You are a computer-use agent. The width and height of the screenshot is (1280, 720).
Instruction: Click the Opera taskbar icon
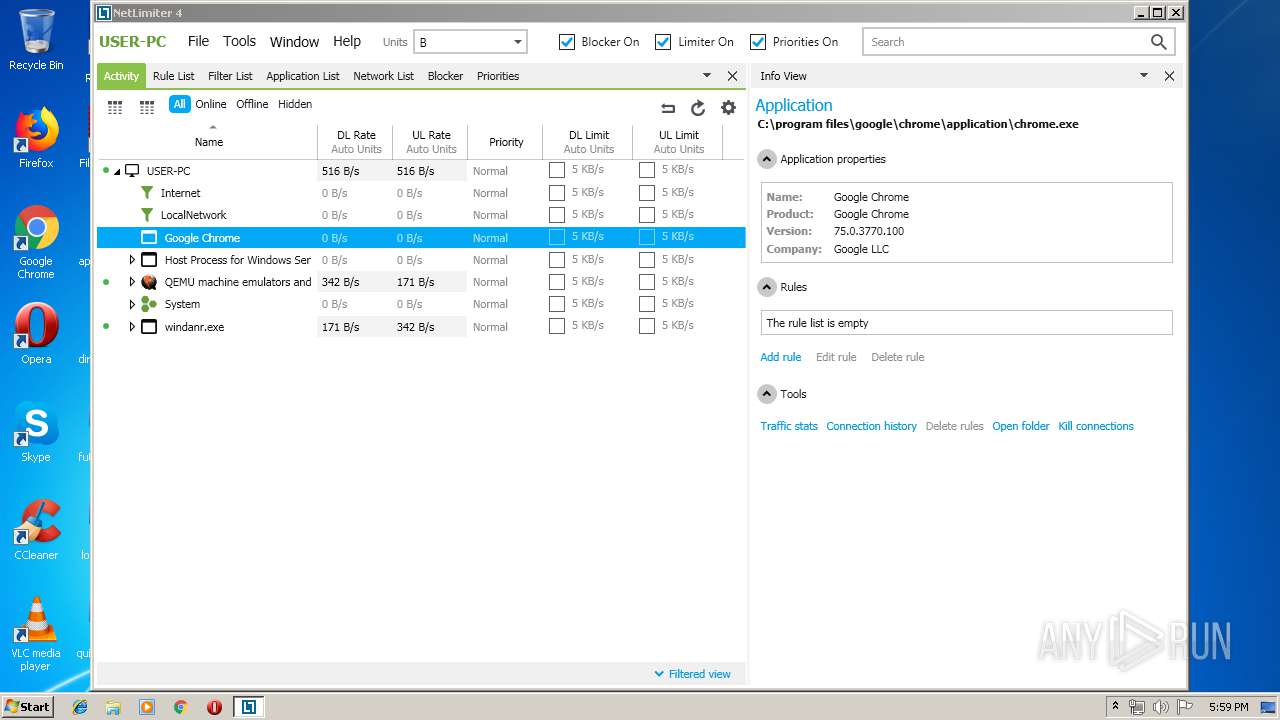click(x=214, y=707)
